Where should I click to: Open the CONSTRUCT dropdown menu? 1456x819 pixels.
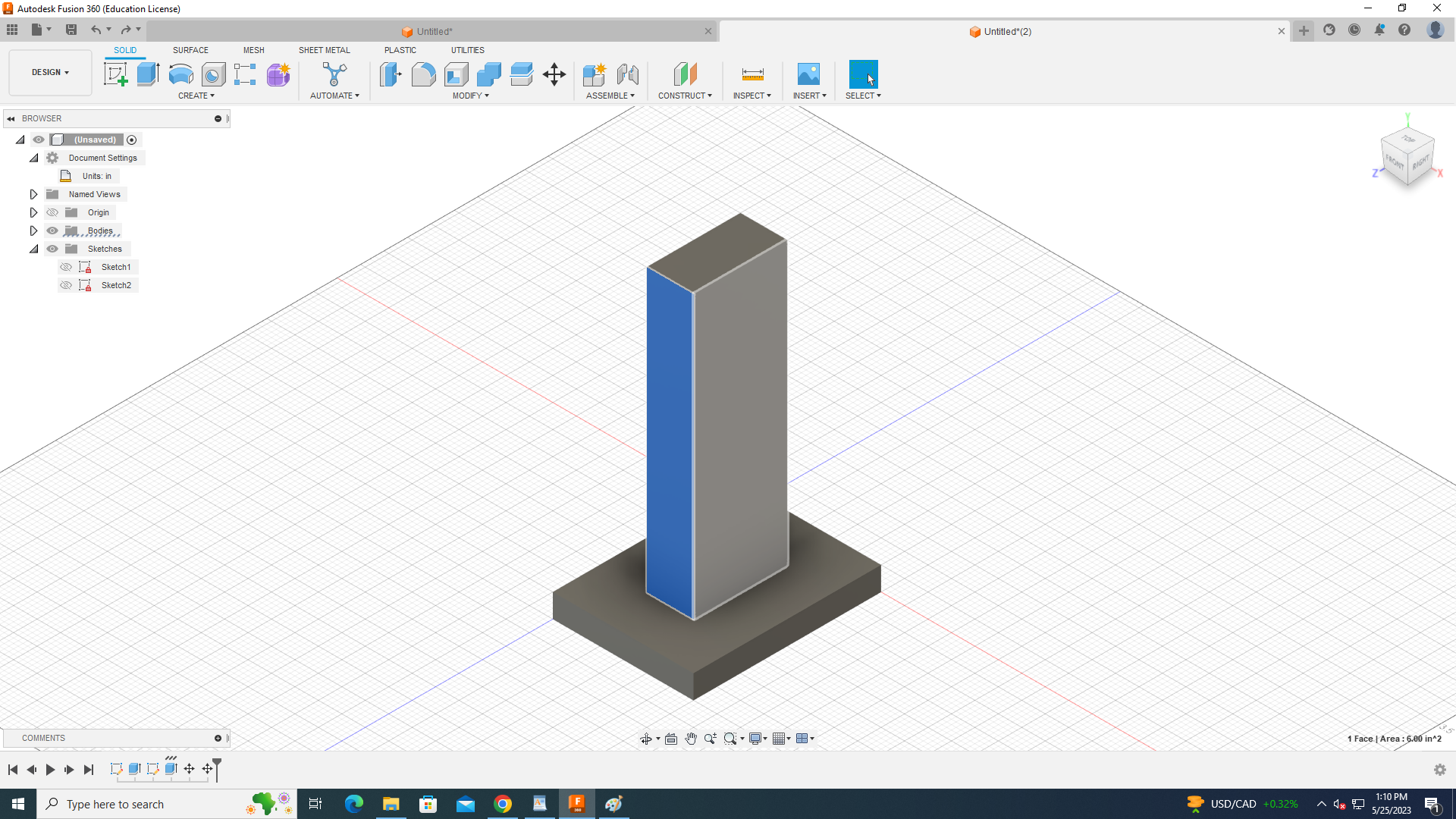685,96
